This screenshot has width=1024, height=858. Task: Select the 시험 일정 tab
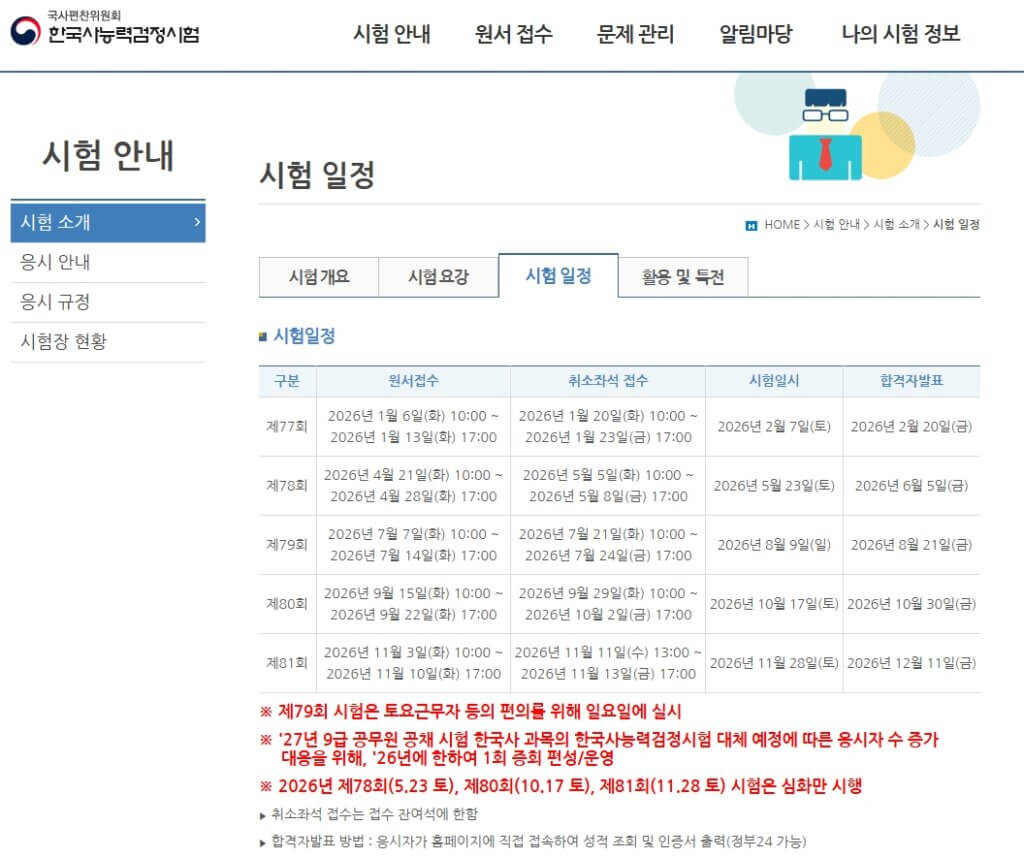click(560, 273)
